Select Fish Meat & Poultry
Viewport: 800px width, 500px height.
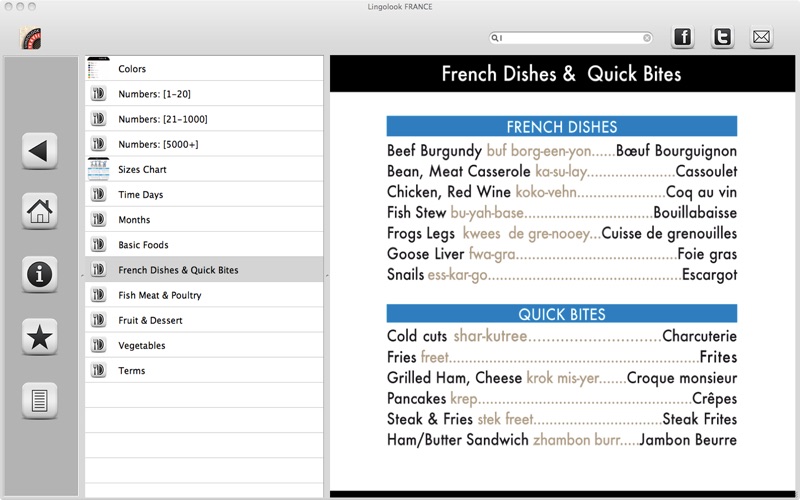point(159,295)
